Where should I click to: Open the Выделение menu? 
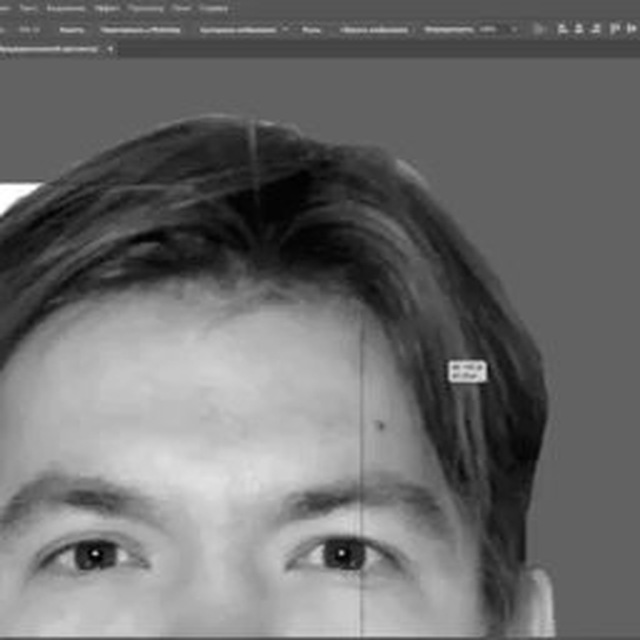point(66,8)
